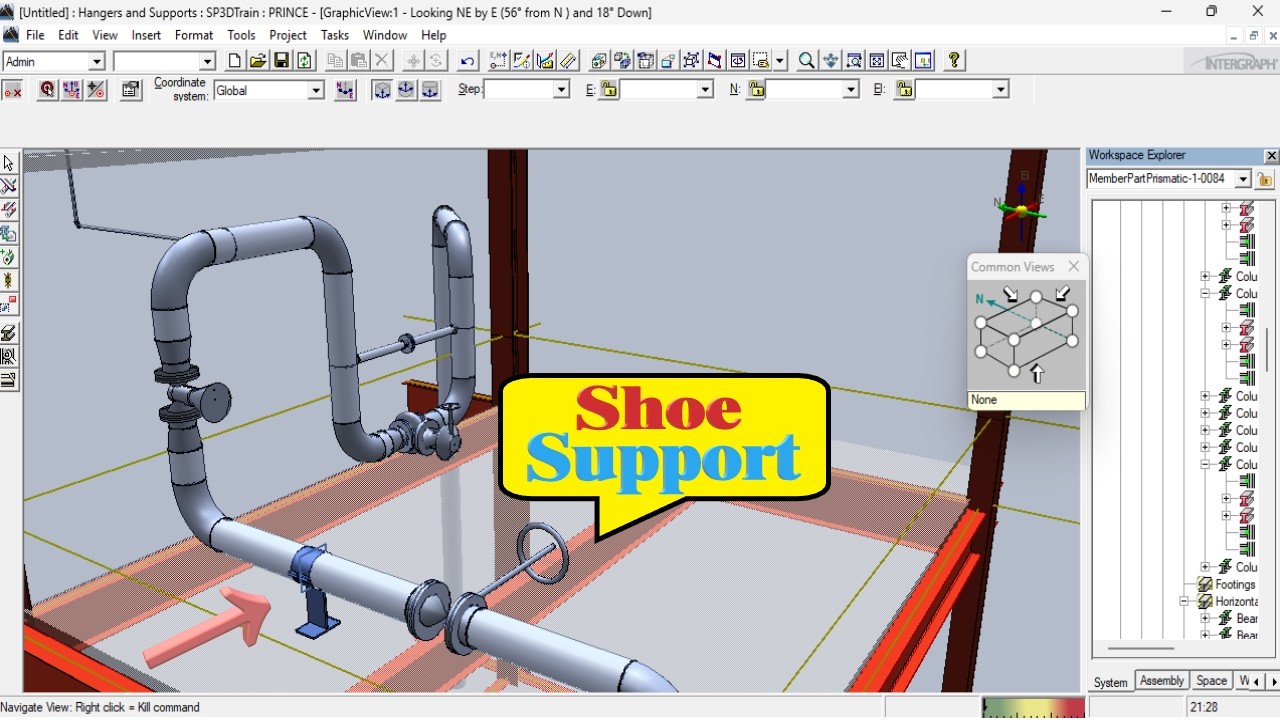Switch to the Assembly tab
This screenshot has height=720, width=1280.
pyautogui.click(x=1162, y=681)
